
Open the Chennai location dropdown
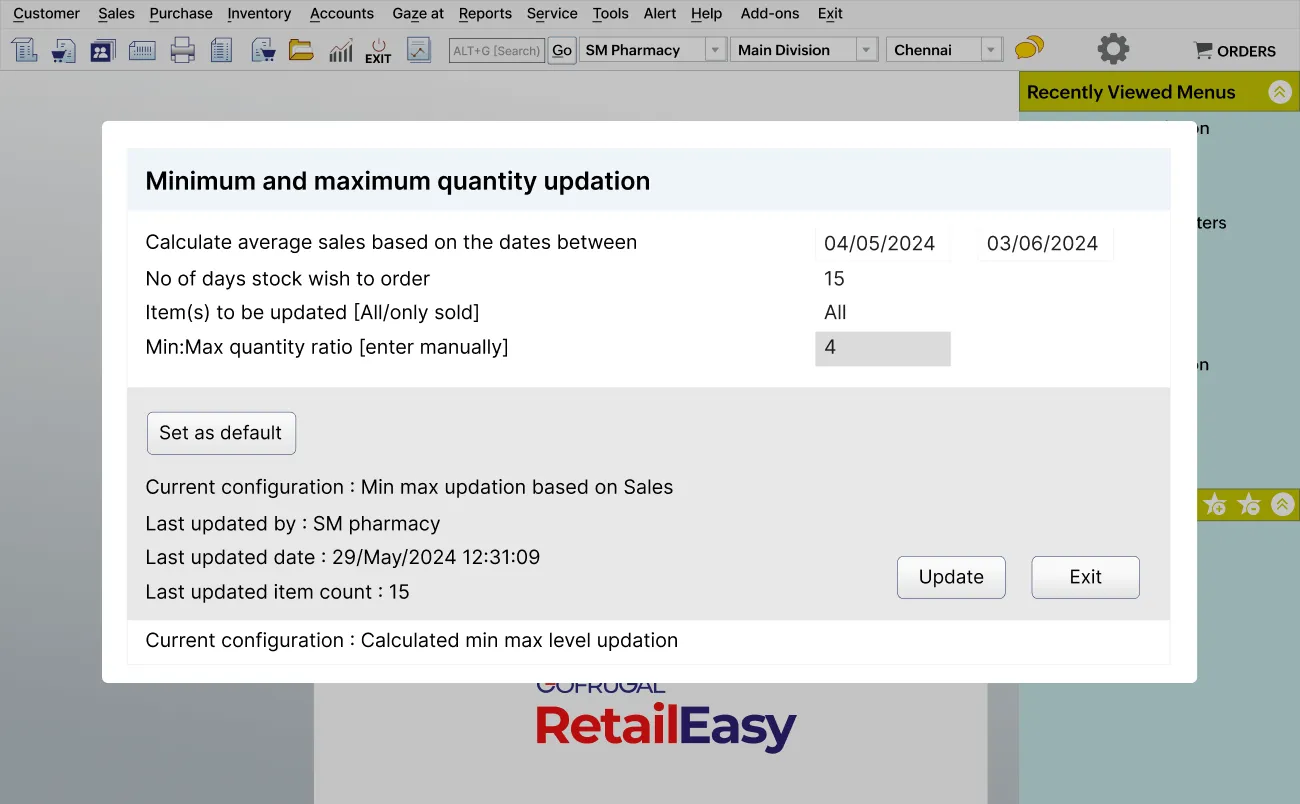click(x=991, y=49)
